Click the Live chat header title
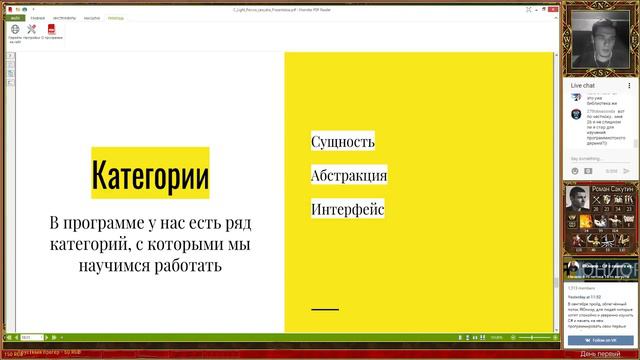640x360 pixels. 582,86
